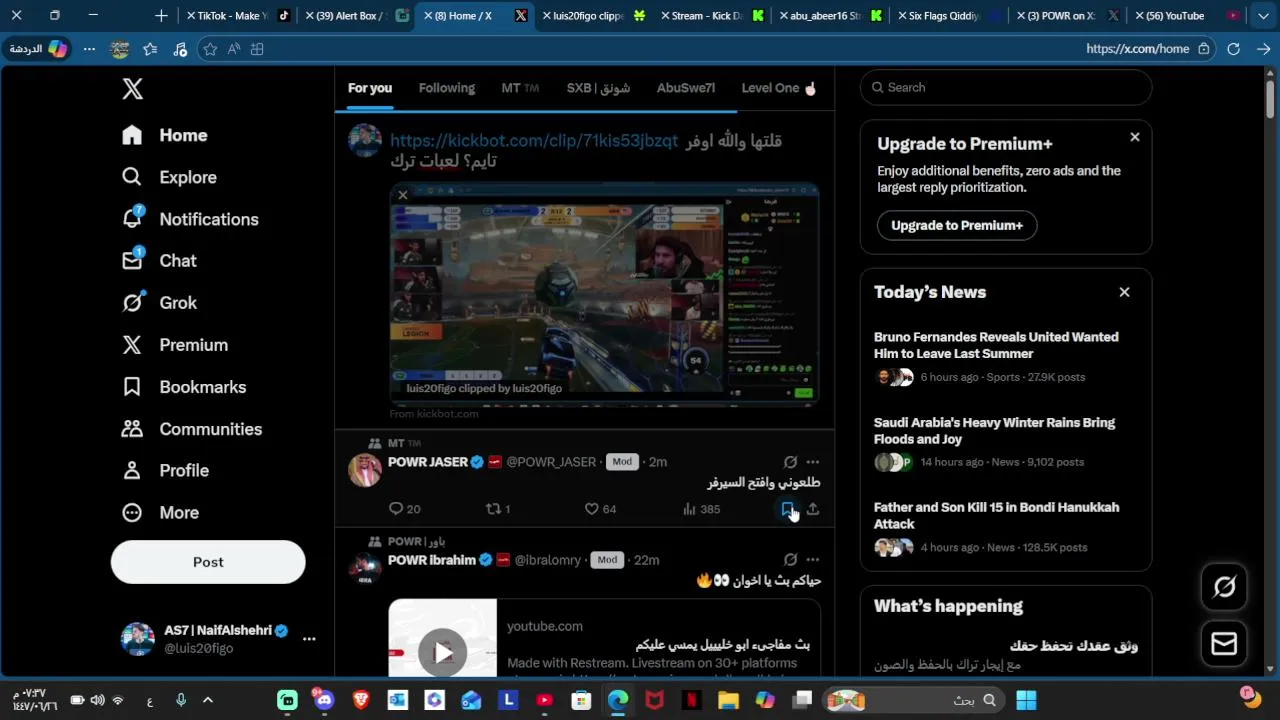Image resolution: width=1280 pixels, height=720 pixels.
Task: Open Notifications in the sidebar
Action: (x=190, y=219)
